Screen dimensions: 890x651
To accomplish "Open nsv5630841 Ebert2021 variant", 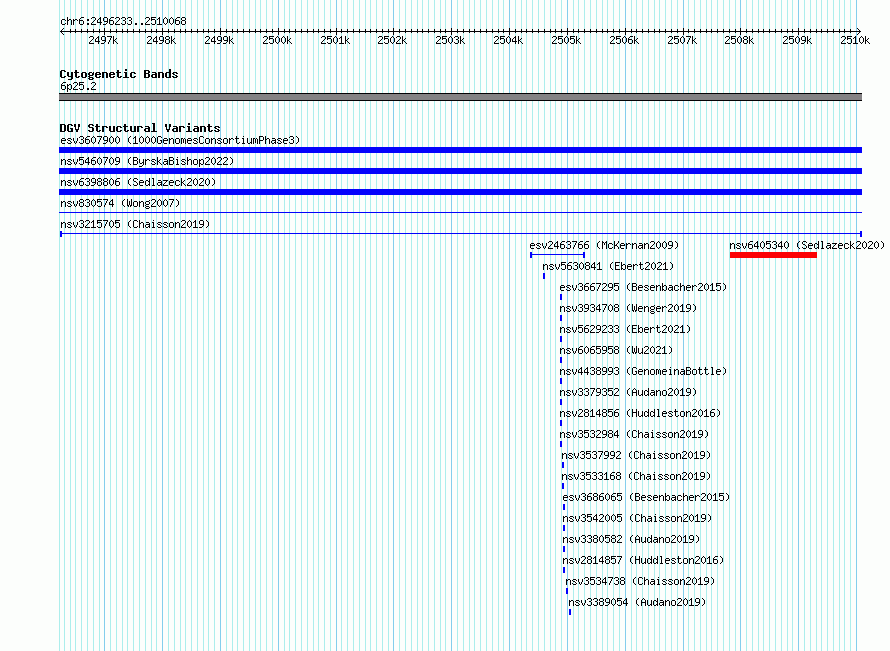I will (x=608, y=266).
